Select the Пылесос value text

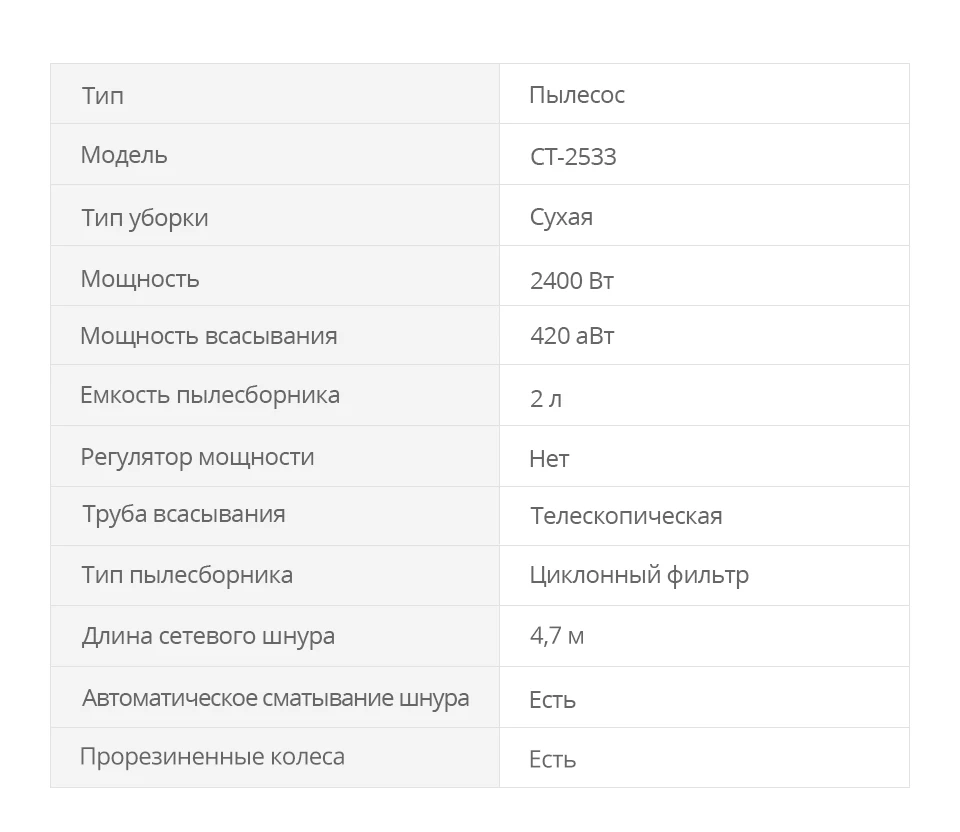(577, 95)
